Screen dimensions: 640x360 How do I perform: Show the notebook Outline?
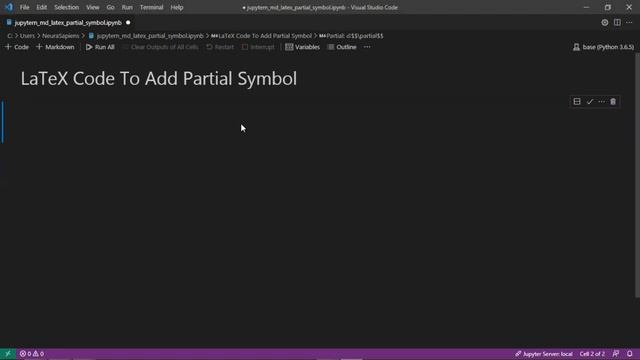click(x=342, y=47)
